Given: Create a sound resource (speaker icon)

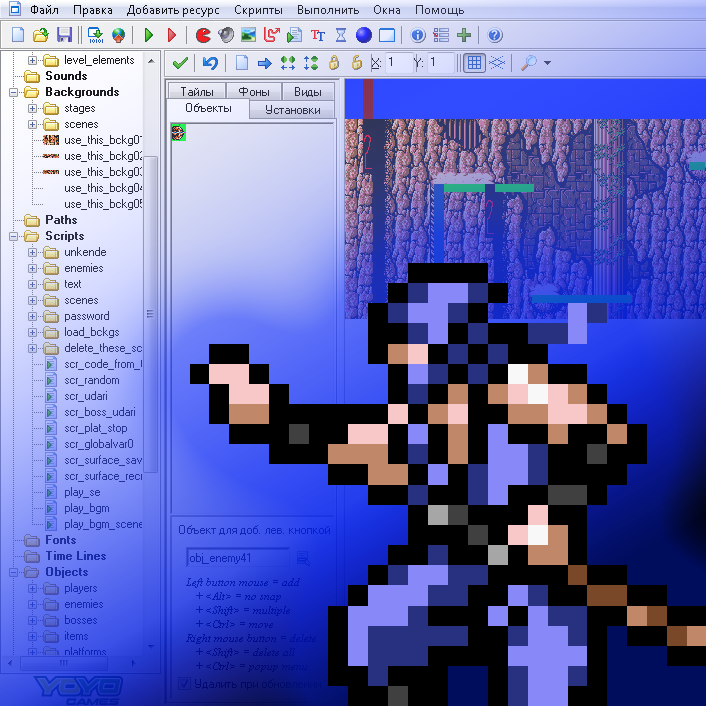Looking at the screenshot, I should pos(226,35).
